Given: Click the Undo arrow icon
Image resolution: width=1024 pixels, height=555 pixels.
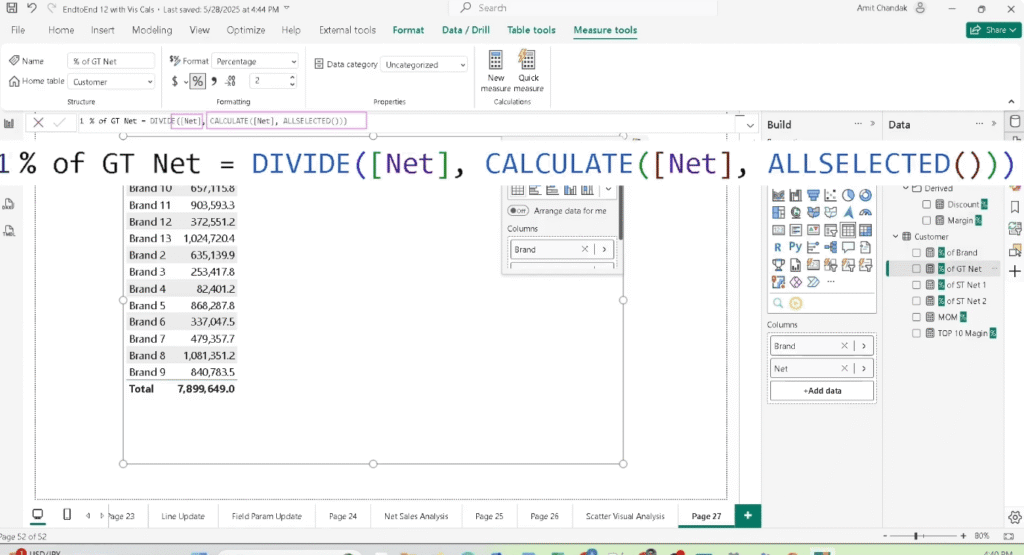Looking at the screenshot, I should pos(31,8).
